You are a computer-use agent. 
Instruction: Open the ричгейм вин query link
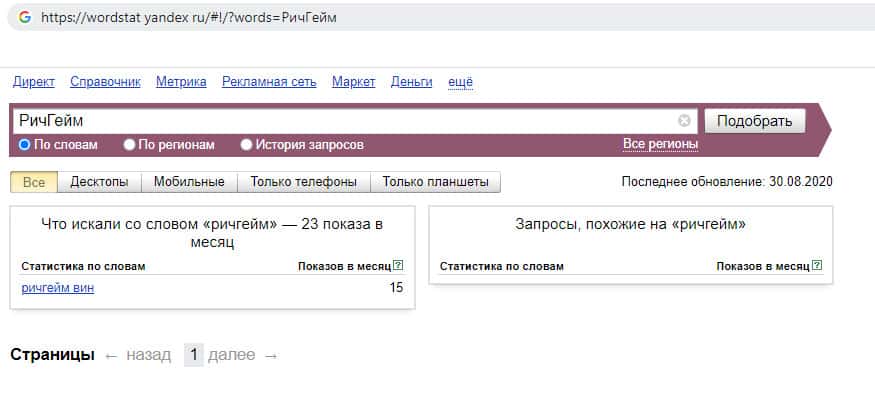pyautogui.click(x=57, y=288)
